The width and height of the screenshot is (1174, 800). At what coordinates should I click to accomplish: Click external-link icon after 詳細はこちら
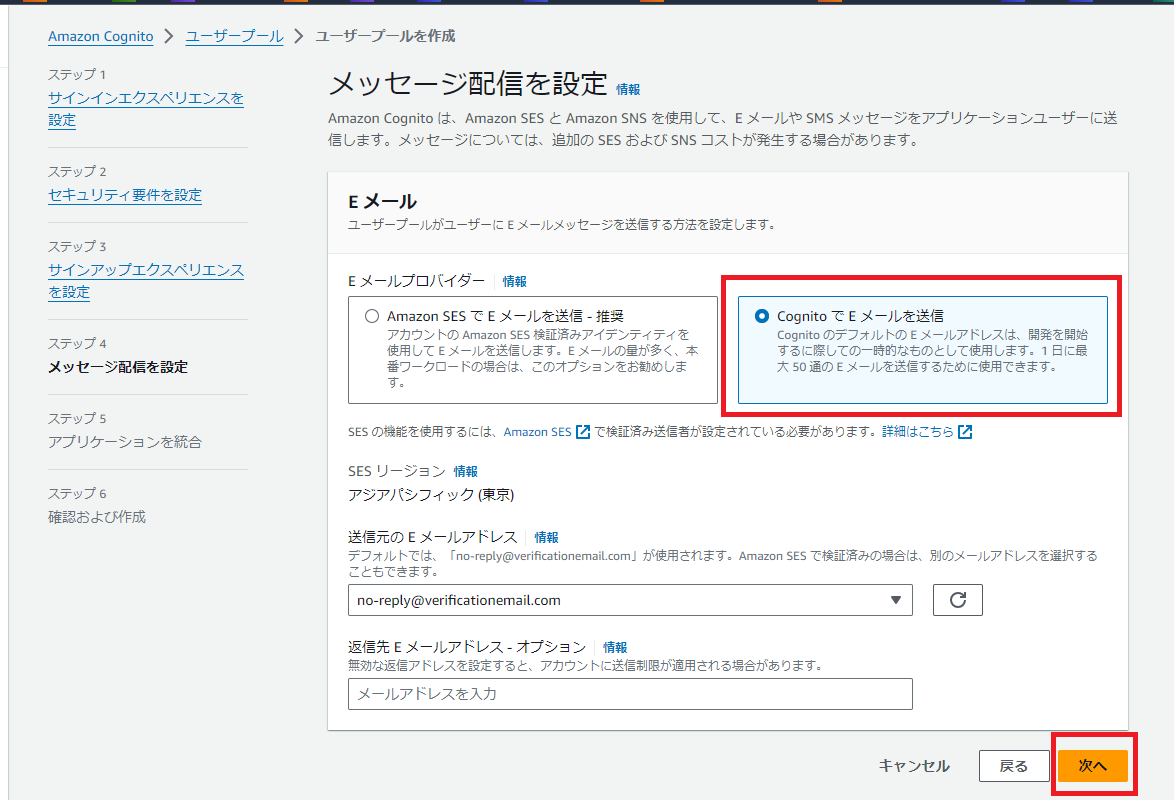pyautogui.click(x=965, y=431)
